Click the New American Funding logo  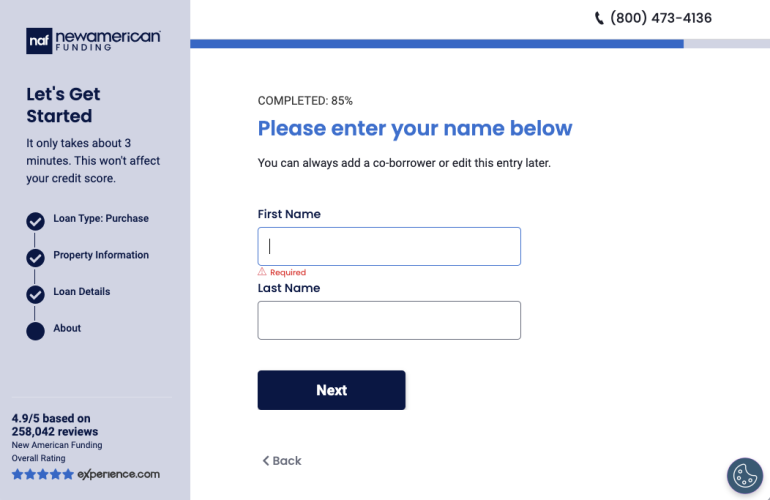coord(93,40)
